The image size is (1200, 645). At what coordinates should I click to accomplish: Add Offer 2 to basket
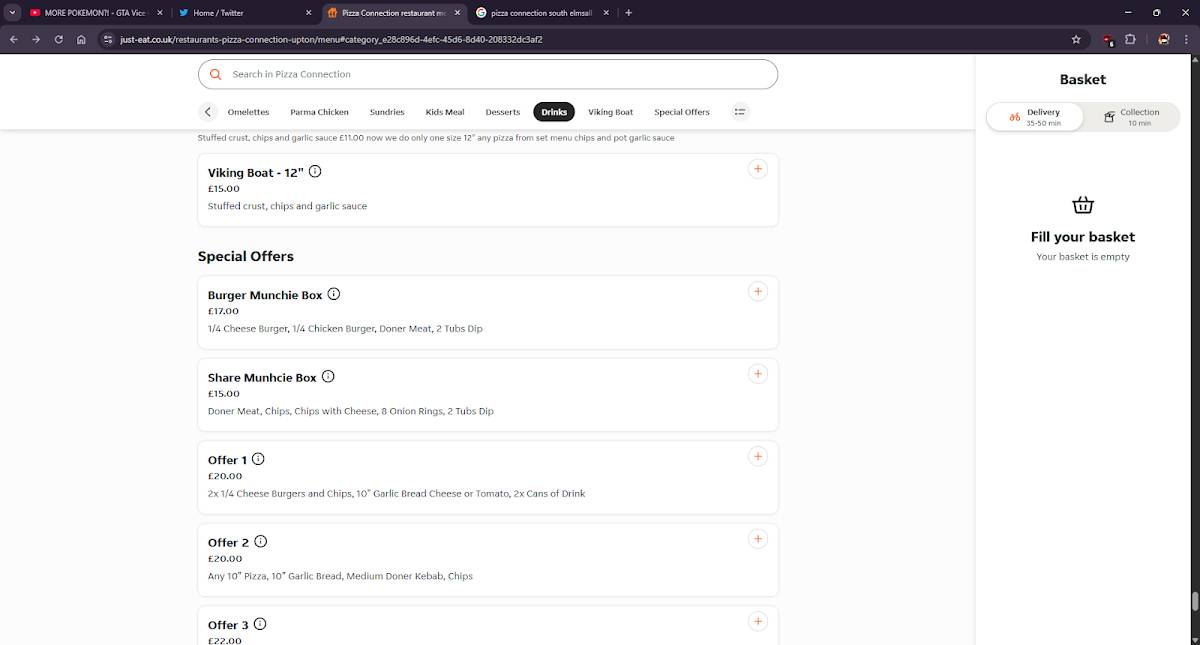click(x=758, y=539)
